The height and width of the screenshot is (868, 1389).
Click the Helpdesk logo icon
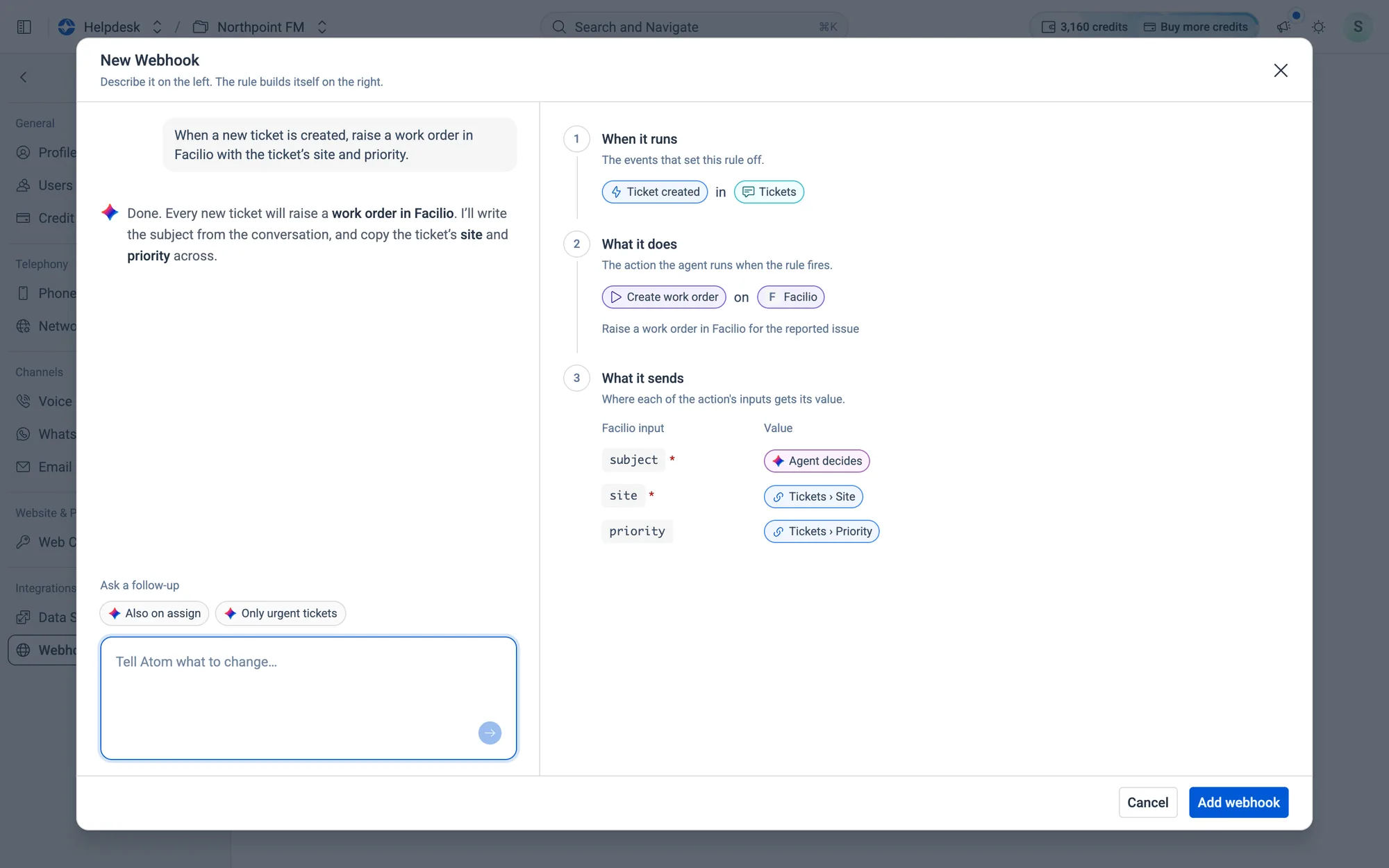point(67,27)
